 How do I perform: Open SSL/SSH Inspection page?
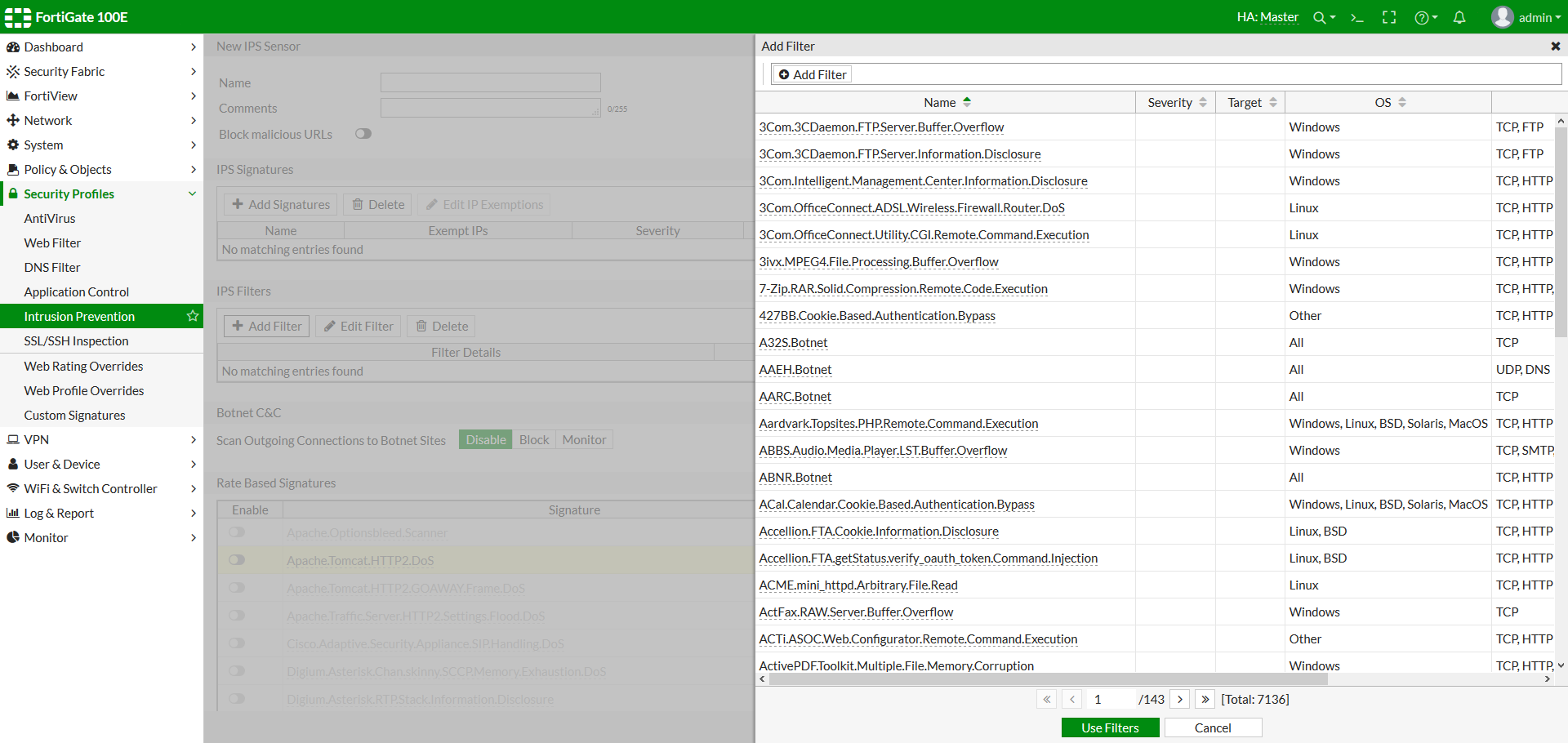pyautogui.click(x=77, y=341)
